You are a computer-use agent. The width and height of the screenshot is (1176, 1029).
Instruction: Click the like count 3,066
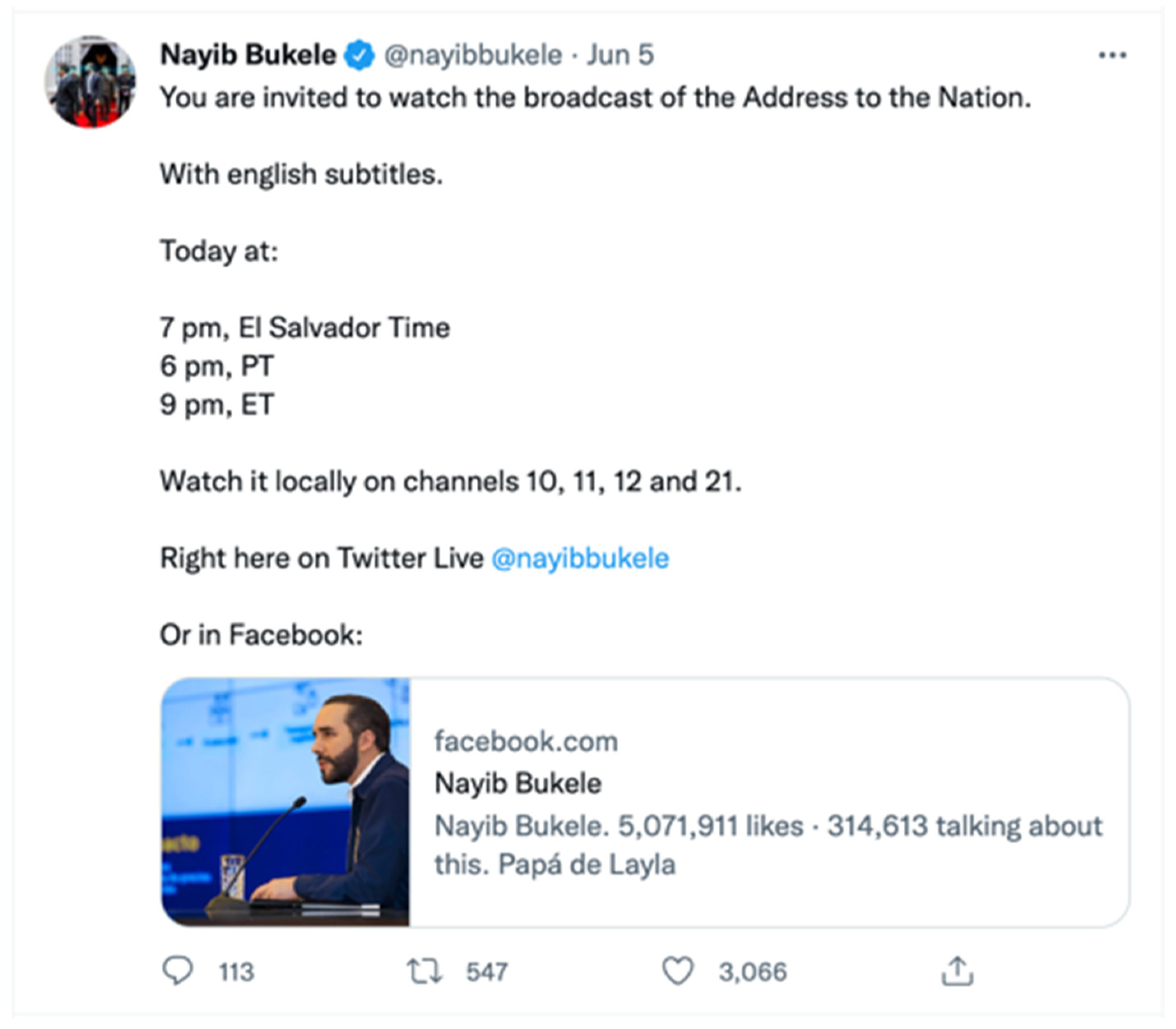752,972
